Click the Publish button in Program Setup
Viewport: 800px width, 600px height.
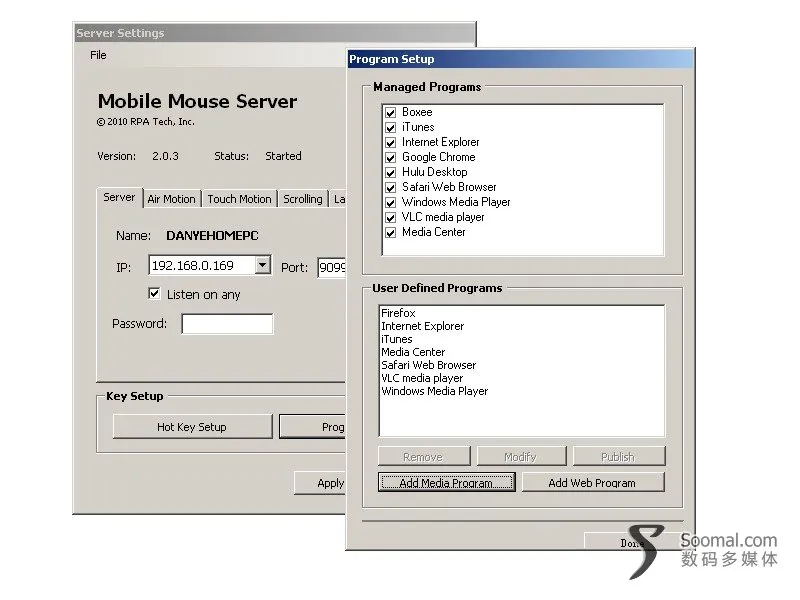click(x=618, y=457)
